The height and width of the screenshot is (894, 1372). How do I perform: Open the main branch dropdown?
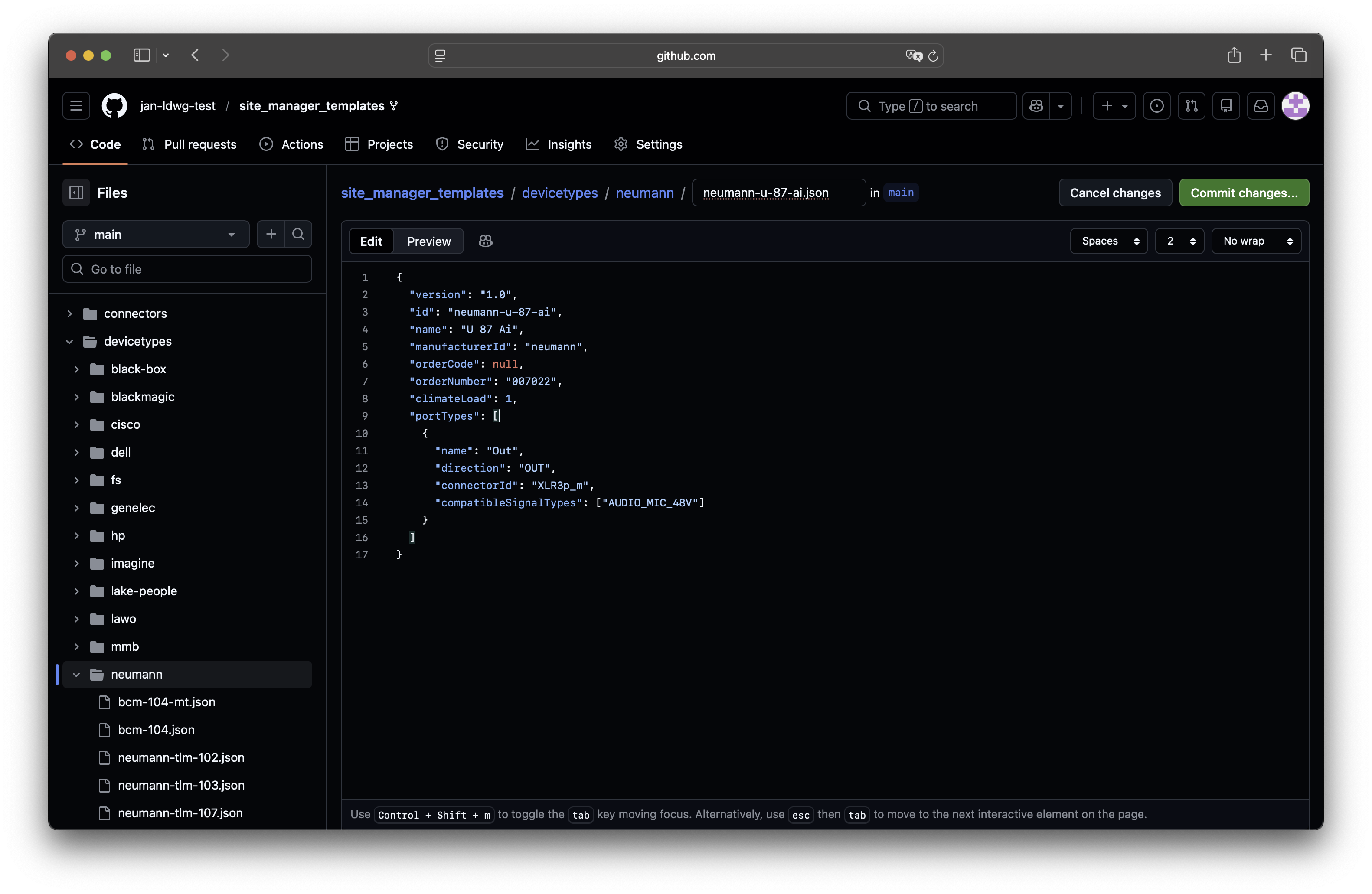tap(156, 234)
